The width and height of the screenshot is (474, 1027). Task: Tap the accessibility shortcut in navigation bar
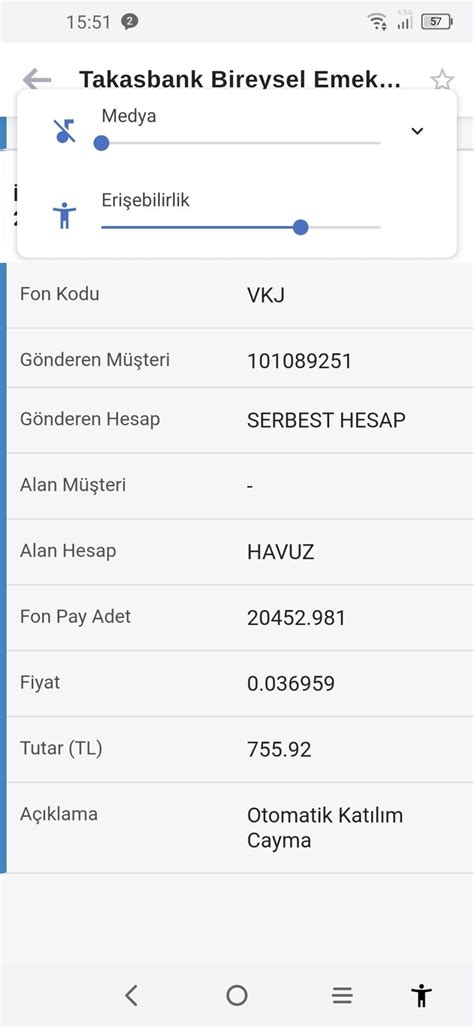pyautogui.click(x=422, y=995)
